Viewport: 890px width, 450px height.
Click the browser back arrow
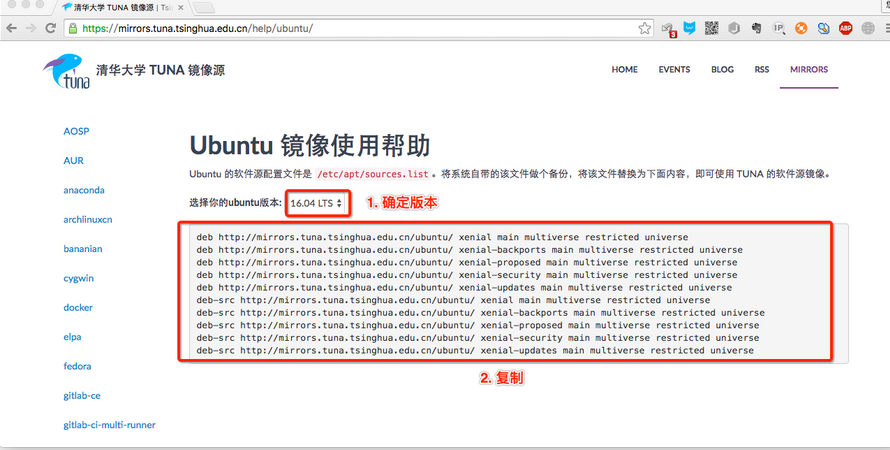(x=11, y=28)
